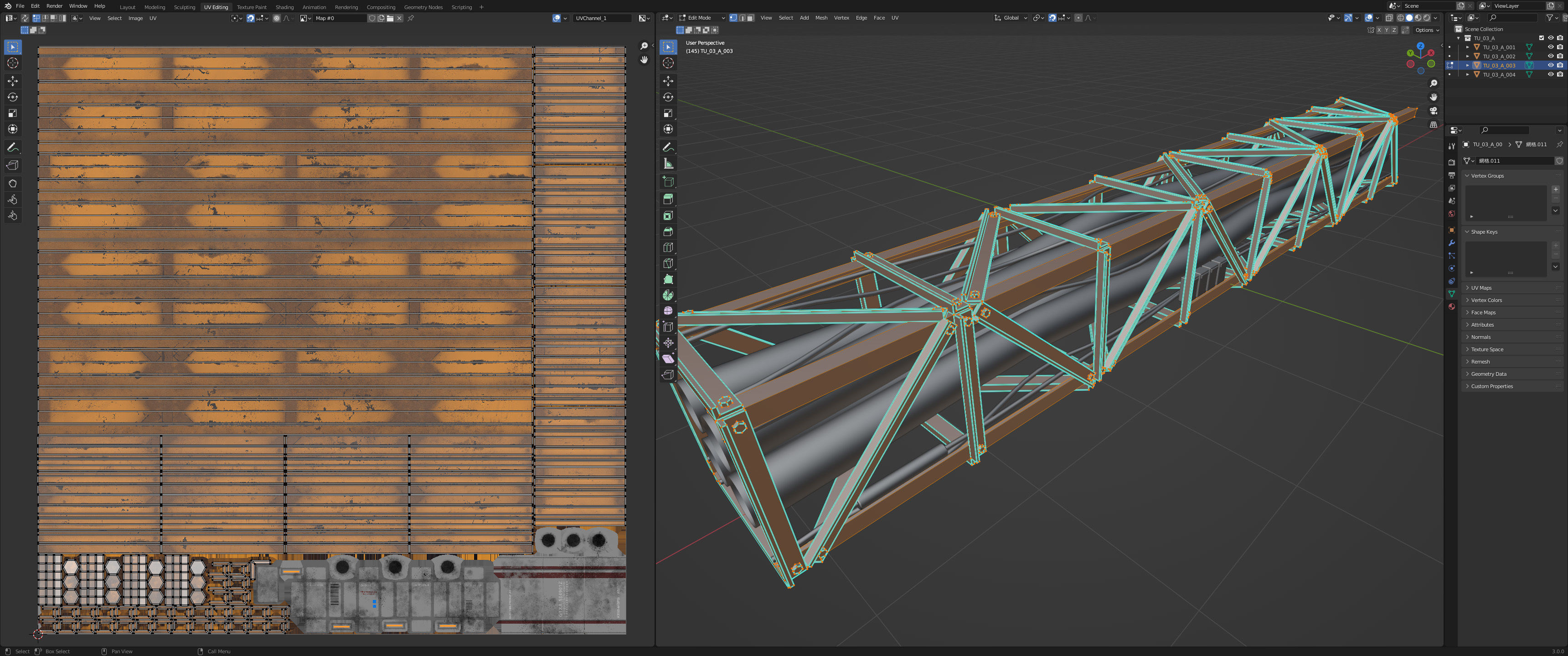Expand the UV Maps panel
This screenshot has width=1568, height=656.
point(1512,288)
